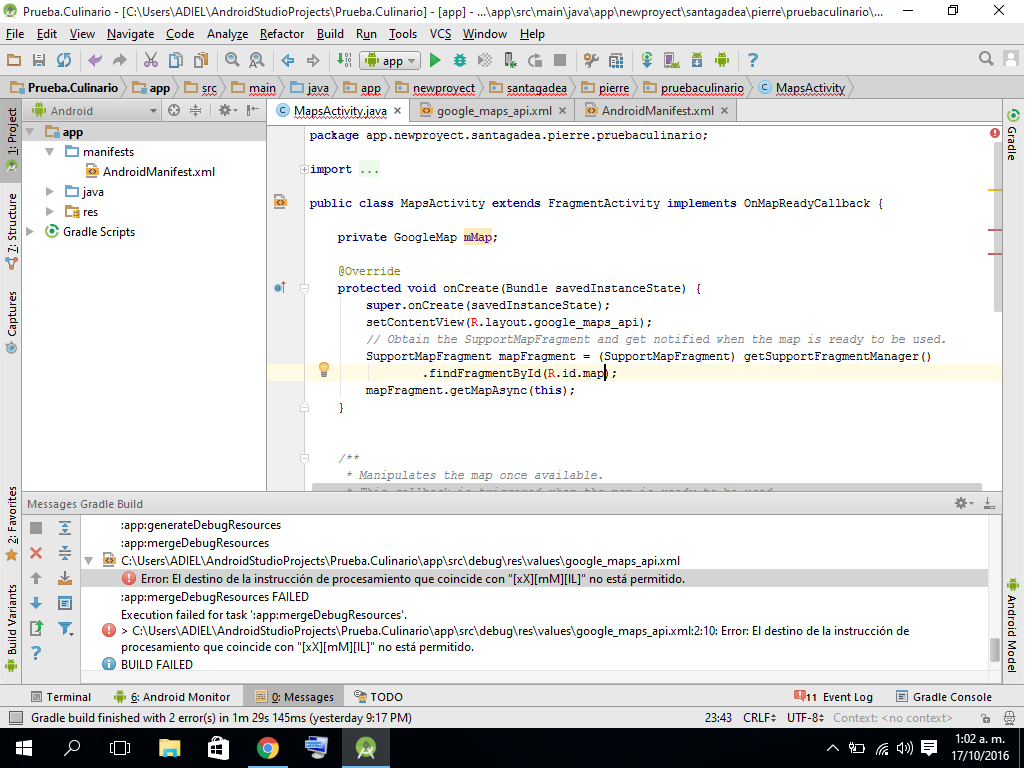Open the Android Monitor tool window
The width and height of the screenshot is (1027, 768).
coord(172,697)
